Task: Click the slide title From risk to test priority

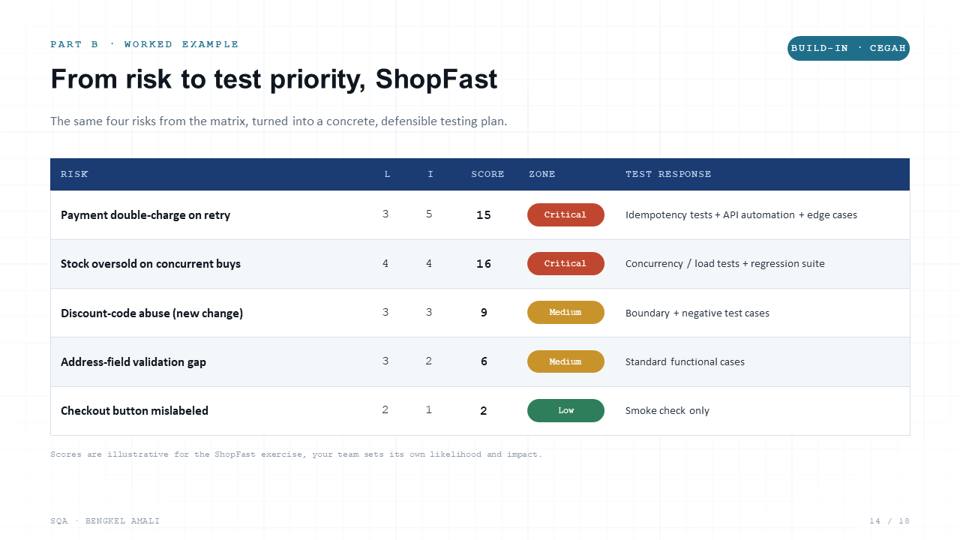Action: coord(274,79)
